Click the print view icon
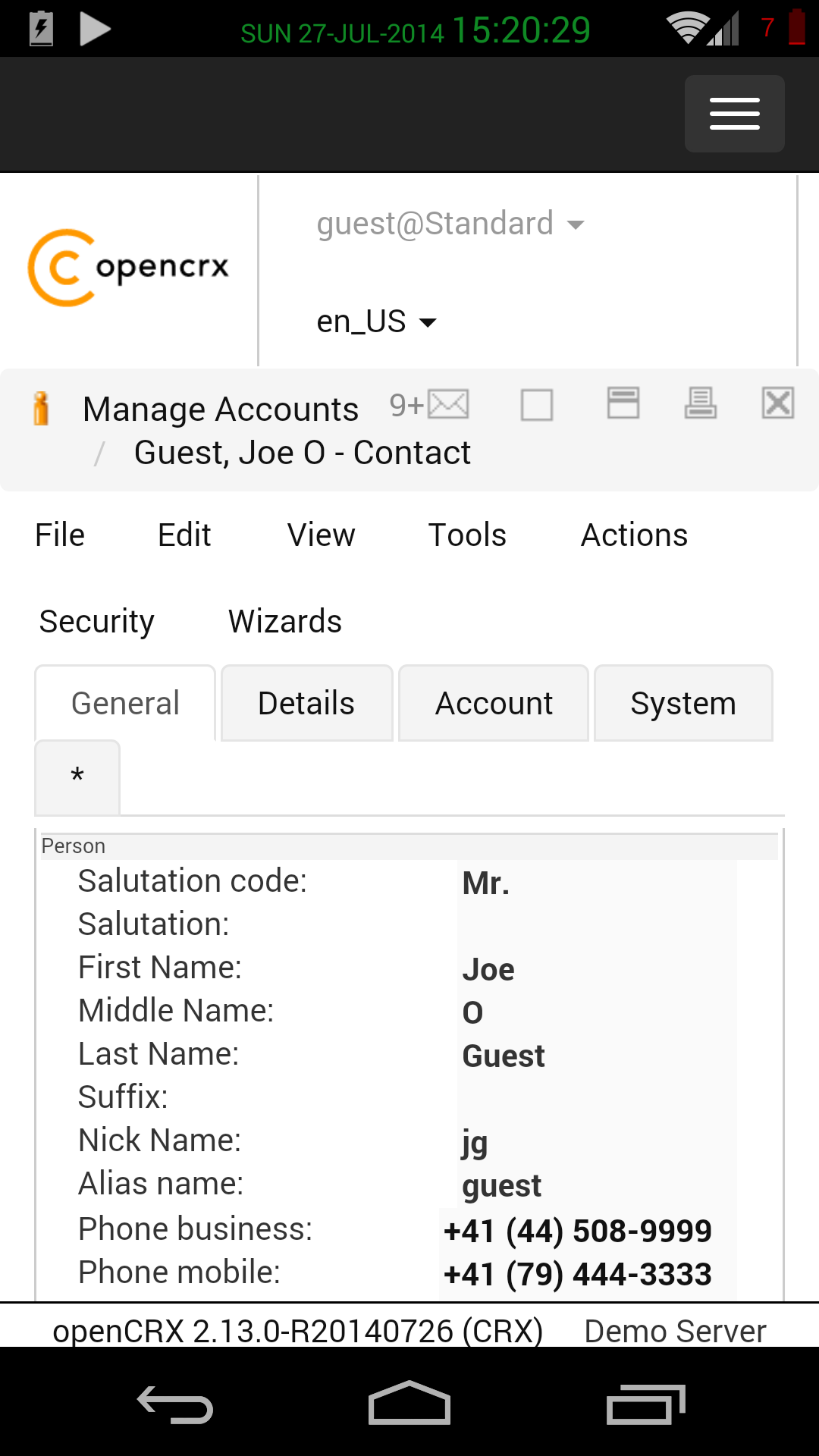 click(x=701, y=403)
